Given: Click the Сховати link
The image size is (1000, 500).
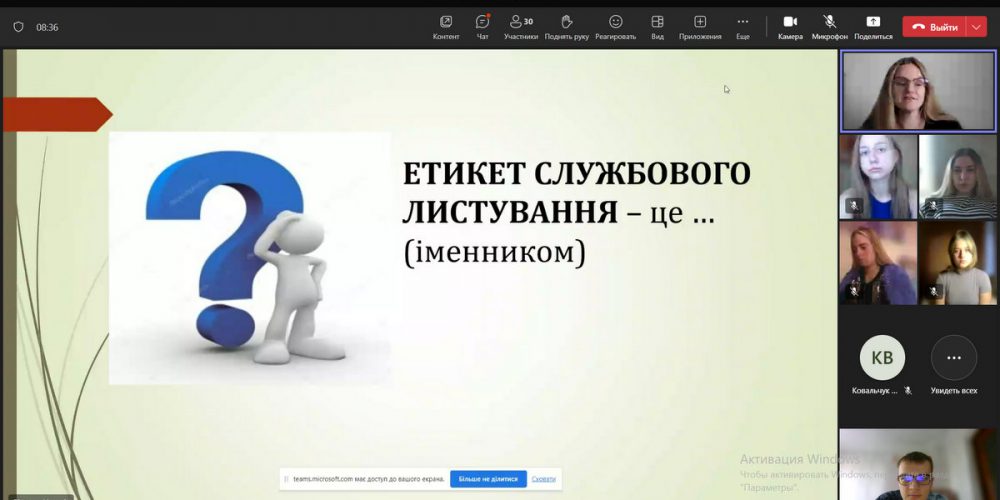Looking at the screenshot, I should 543,479.
